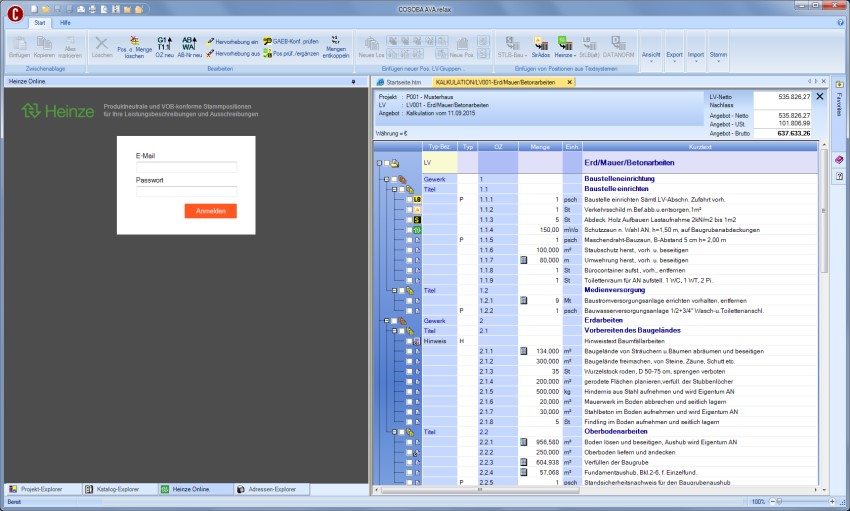Click the Passwort input field

186,191
